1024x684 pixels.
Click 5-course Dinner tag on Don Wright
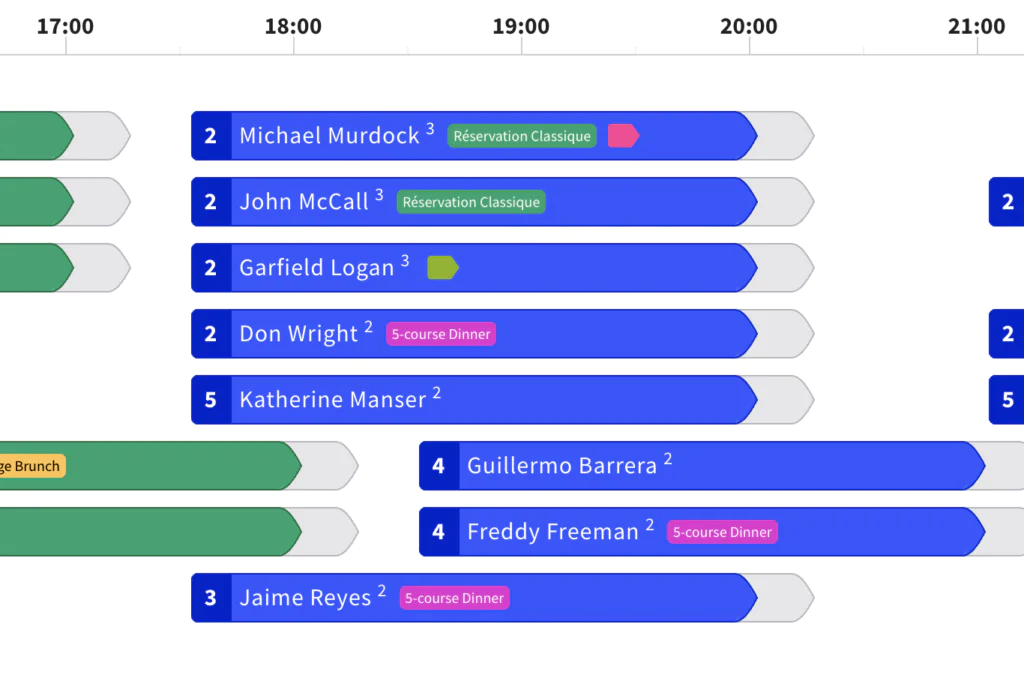coord(441,334)
